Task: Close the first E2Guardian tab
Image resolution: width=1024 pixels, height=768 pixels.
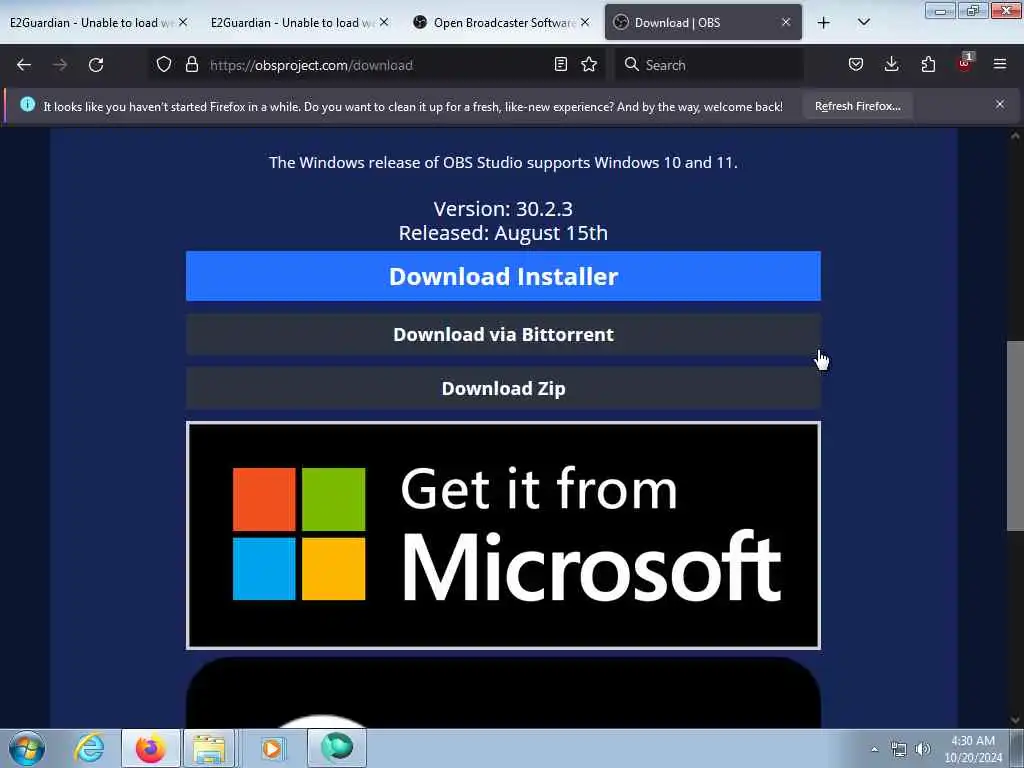Action: point(183,23)
